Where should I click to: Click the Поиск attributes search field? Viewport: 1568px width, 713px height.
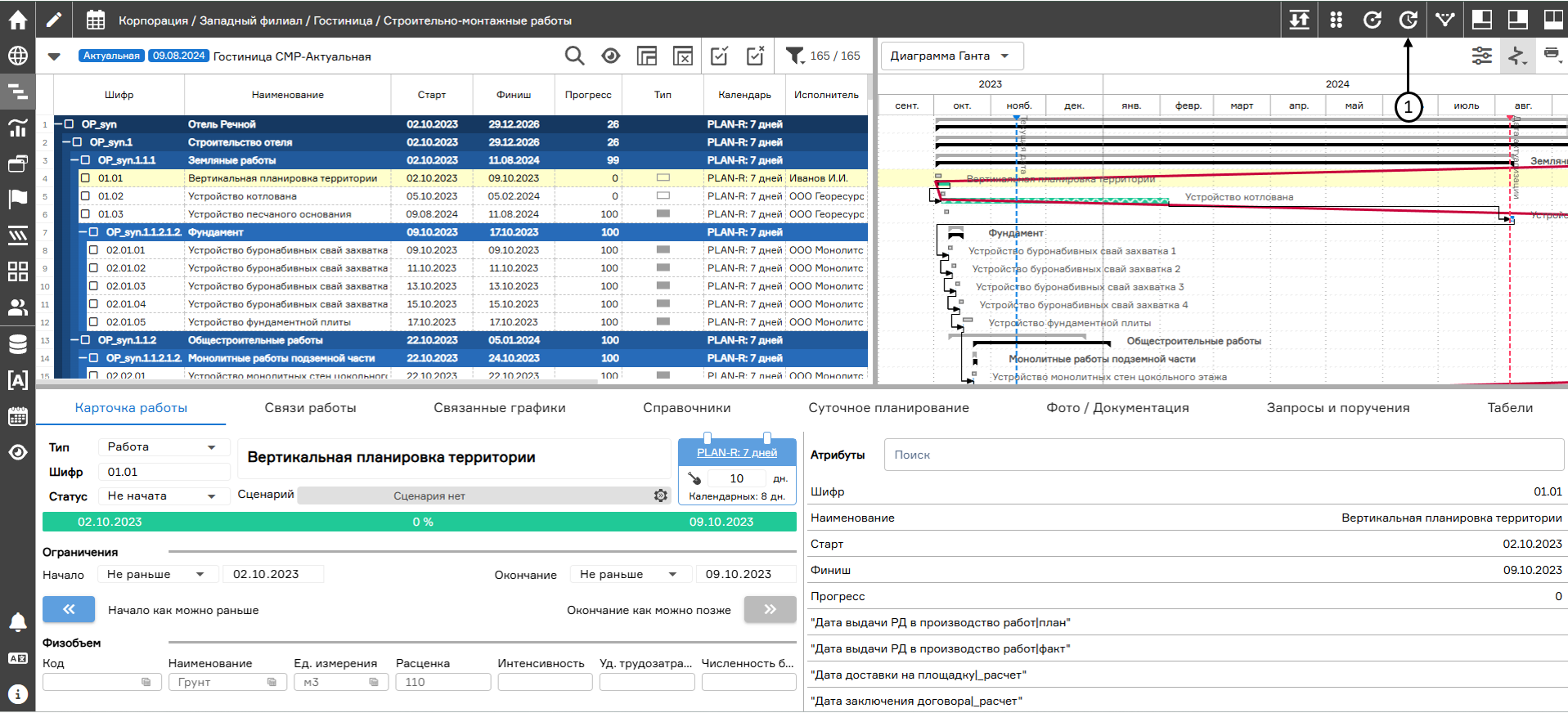point(1224,455)
